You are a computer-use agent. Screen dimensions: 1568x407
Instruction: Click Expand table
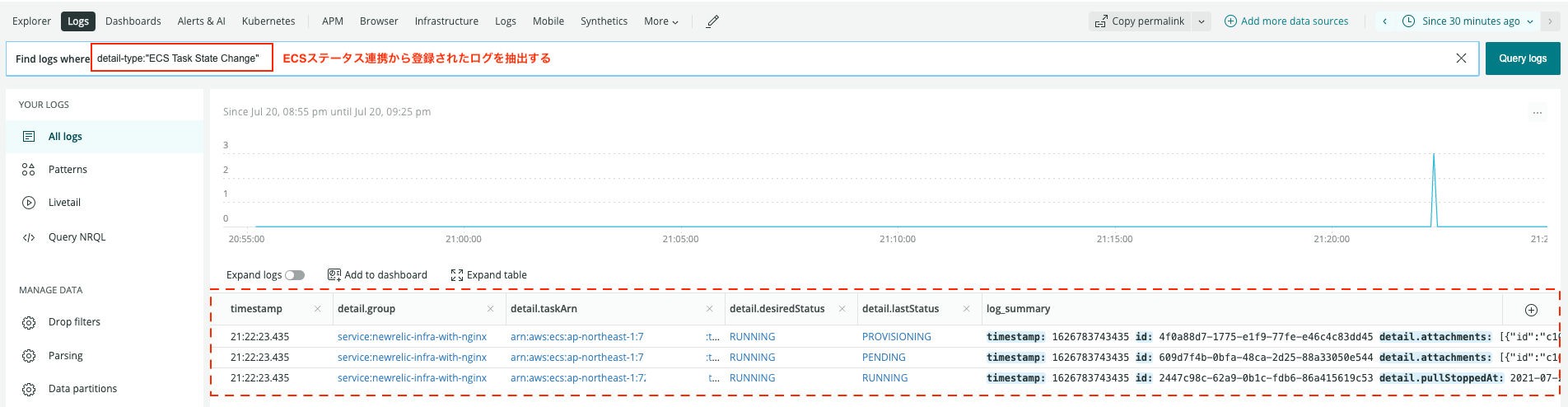click(489, 275)
